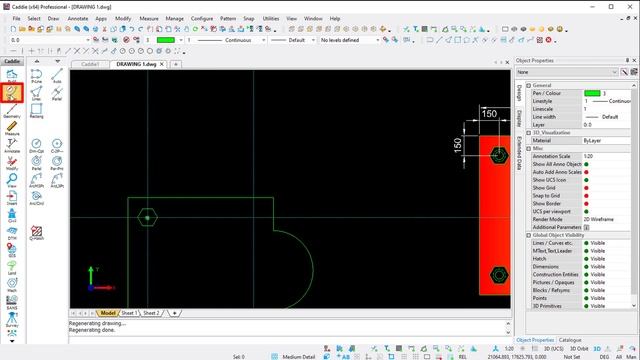This screenshot has width=640, height=360.
Task: Toggle Dimensions visibility setting
Action: pos(586,267)
